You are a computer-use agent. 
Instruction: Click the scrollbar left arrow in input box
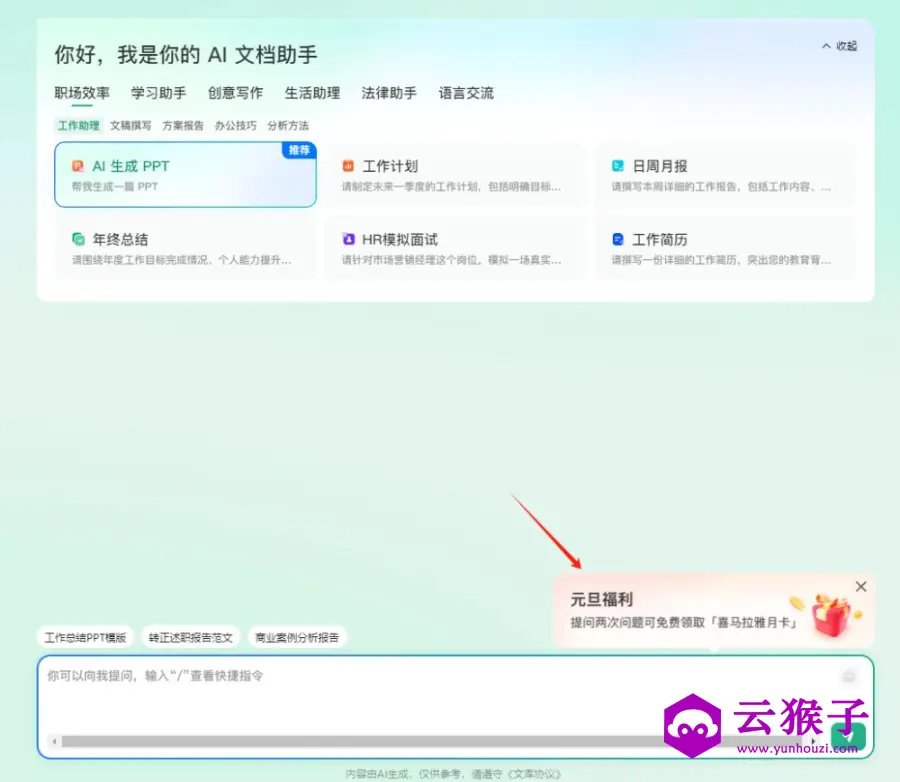[55, 741]
